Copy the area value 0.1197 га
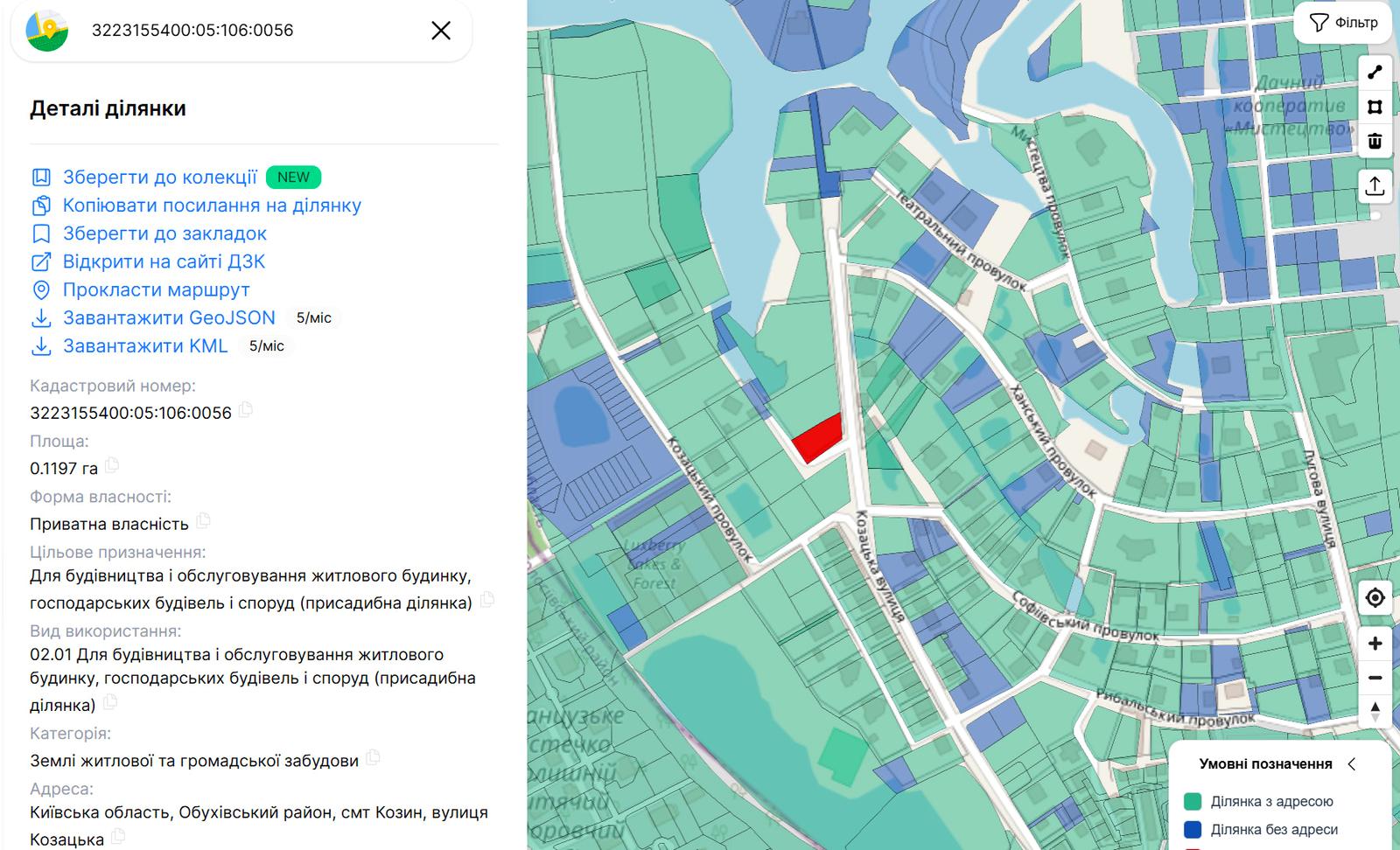The width and height of the screenshot is (1400, 850). pyautogui.click(x=112, y=465)
